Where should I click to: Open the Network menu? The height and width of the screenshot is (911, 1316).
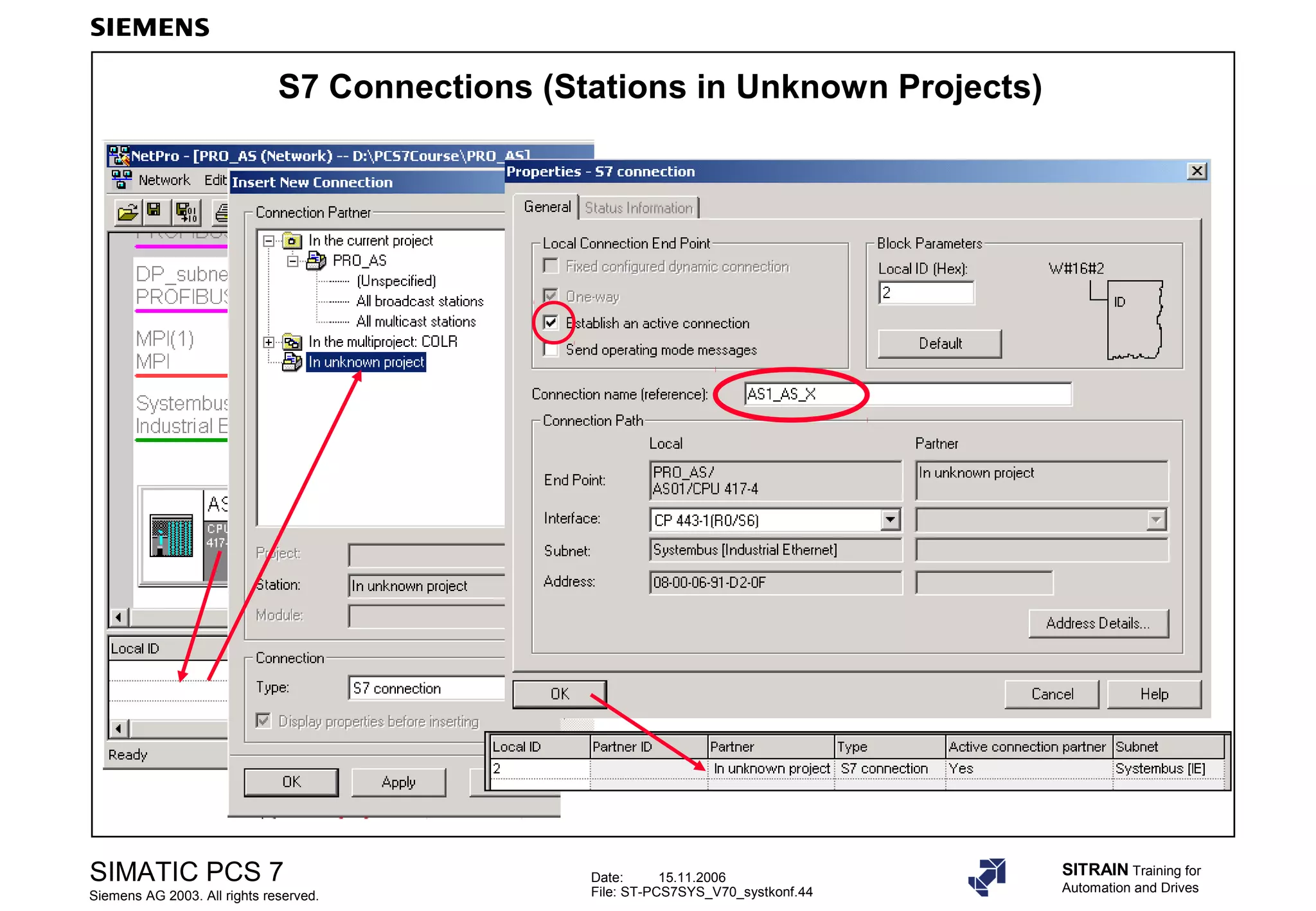point(164,180)
